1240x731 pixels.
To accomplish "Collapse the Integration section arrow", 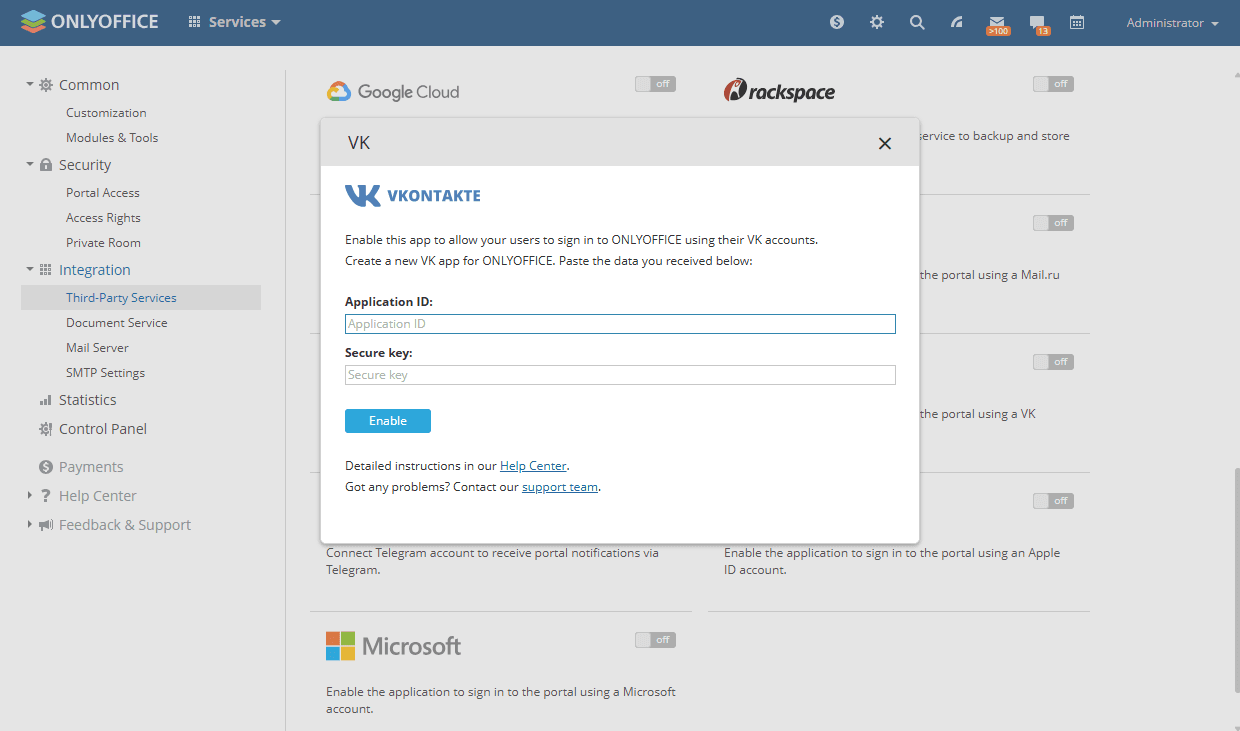I will [30, 270].
